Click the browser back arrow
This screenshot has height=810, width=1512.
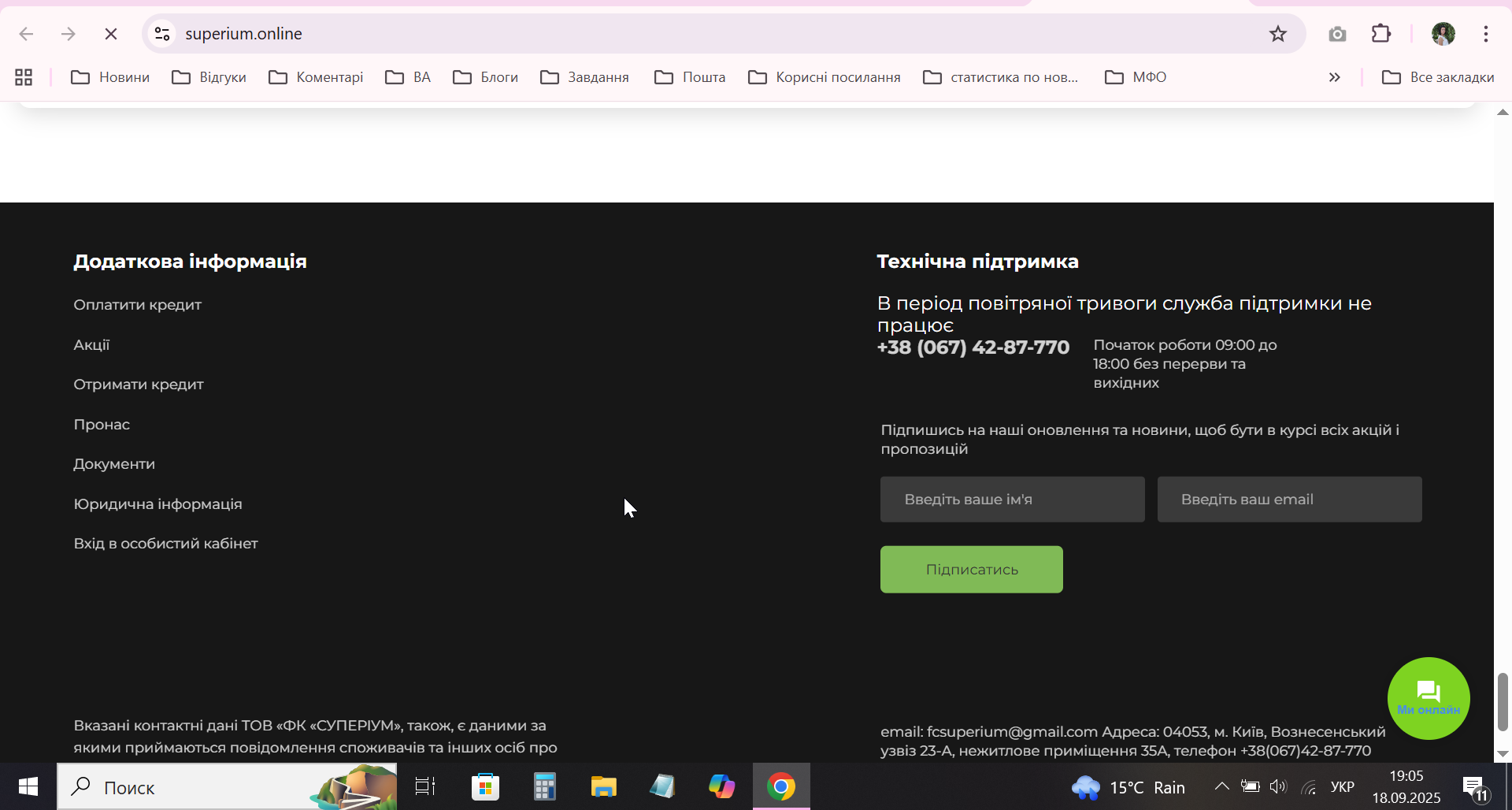(26, 34)
